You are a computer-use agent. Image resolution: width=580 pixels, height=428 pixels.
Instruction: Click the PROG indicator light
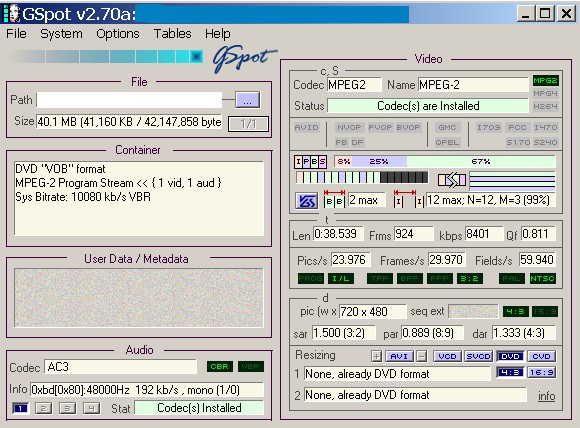311,278
